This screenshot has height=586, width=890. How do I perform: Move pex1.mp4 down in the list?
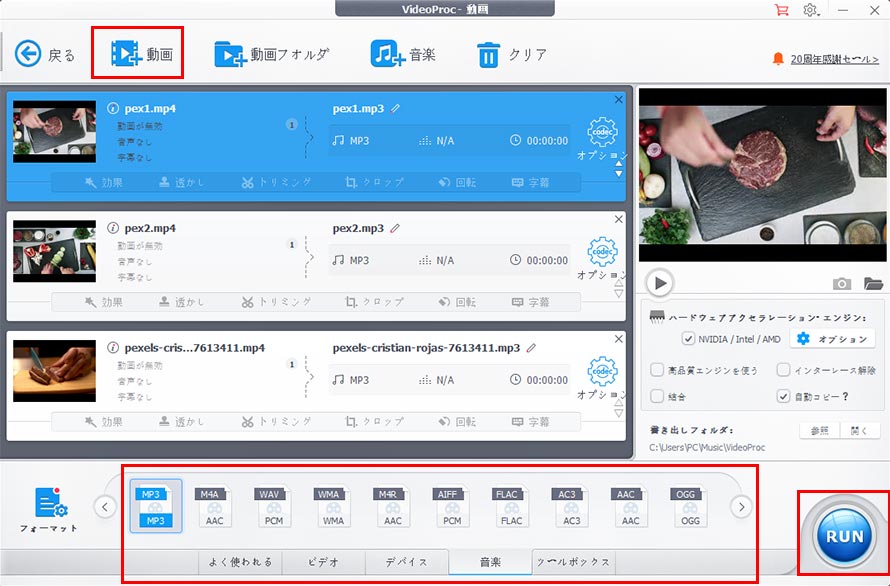click(619, 173)
